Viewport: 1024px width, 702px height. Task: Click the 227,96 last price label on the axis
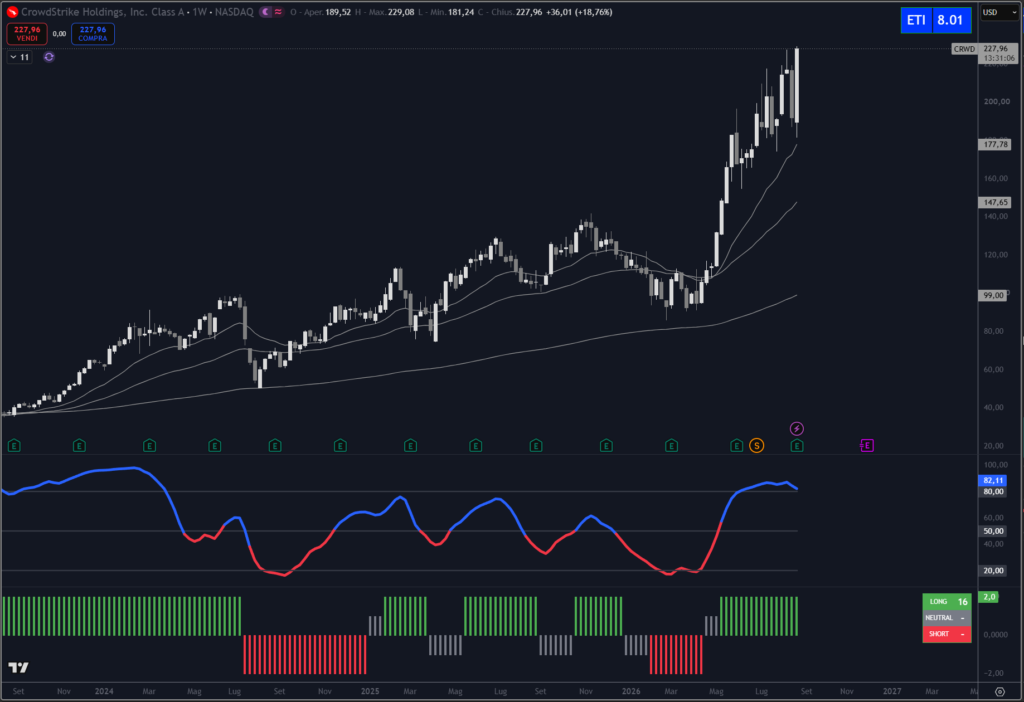point(997,48)
